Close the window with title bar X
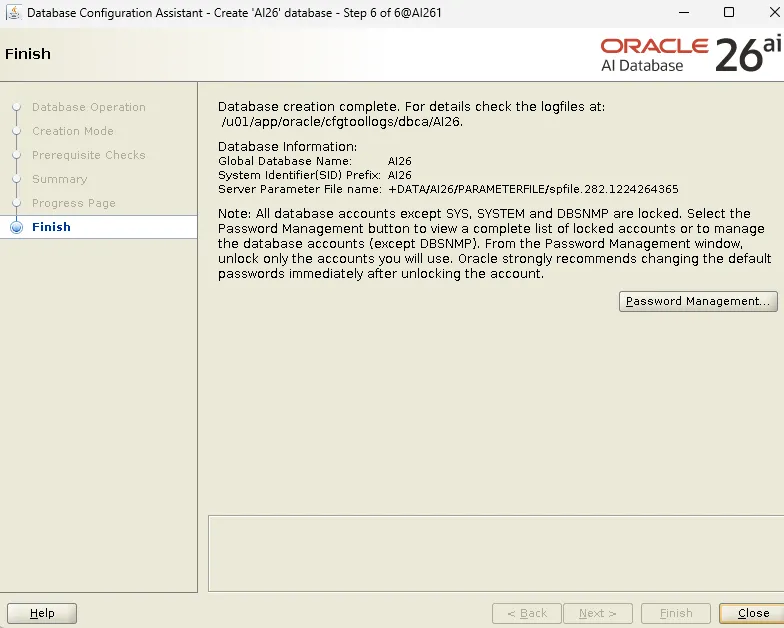 click(x=774, y=12)
